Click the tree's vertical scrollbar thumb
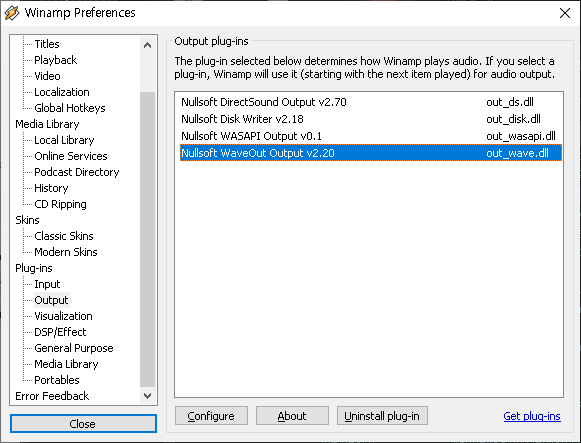 tap(147, 239)
